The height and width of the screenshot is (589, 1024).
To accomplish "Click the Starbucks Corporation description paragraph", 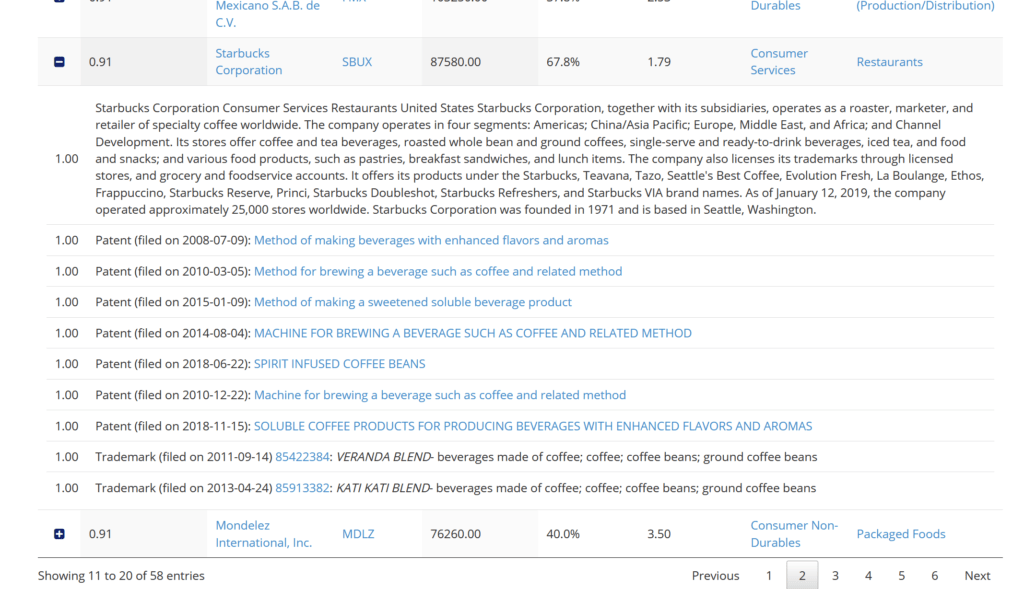I will 539,159.
